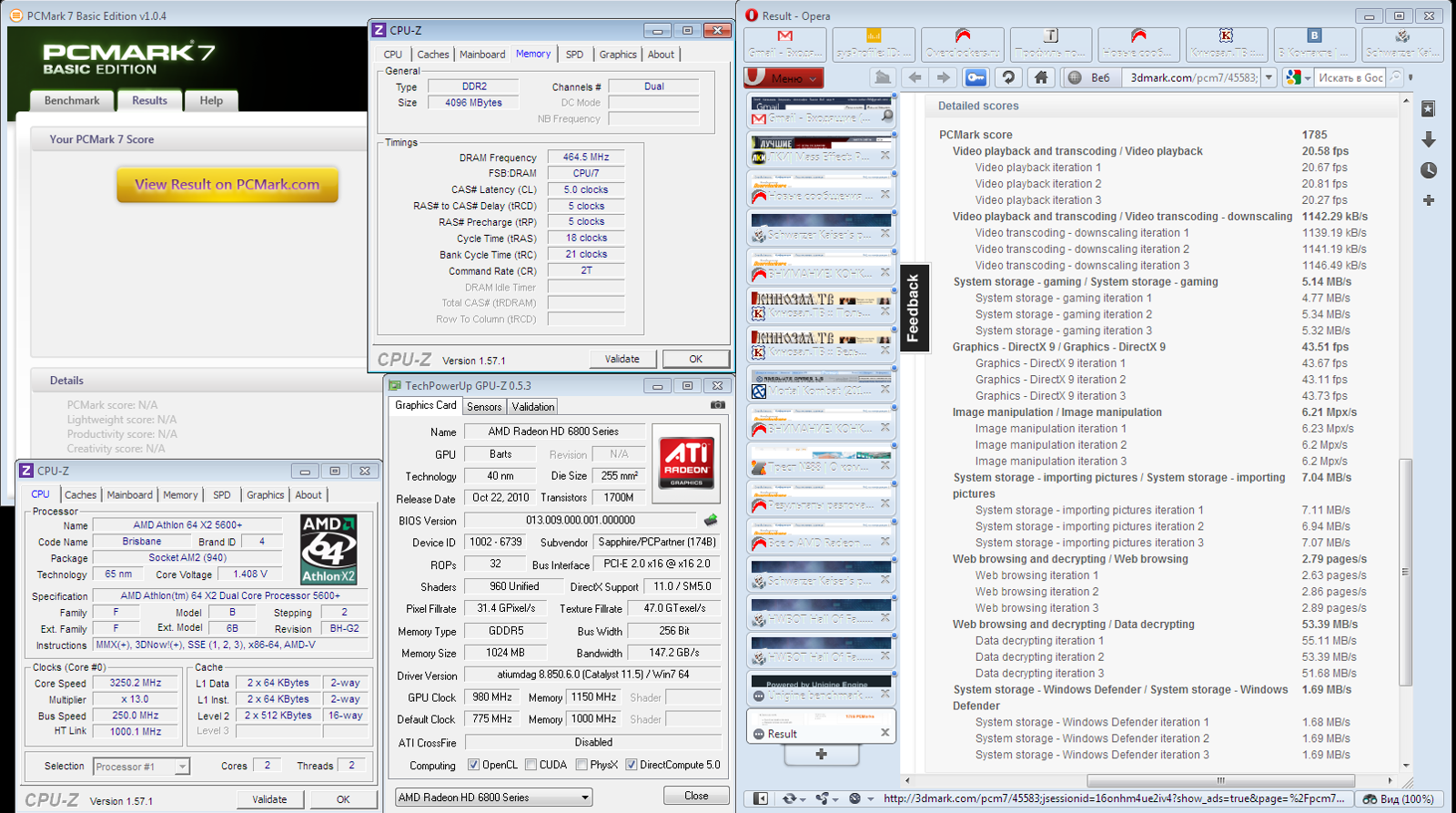Switch to the В Контакте tab in Opera

[x=1314, y=44]
